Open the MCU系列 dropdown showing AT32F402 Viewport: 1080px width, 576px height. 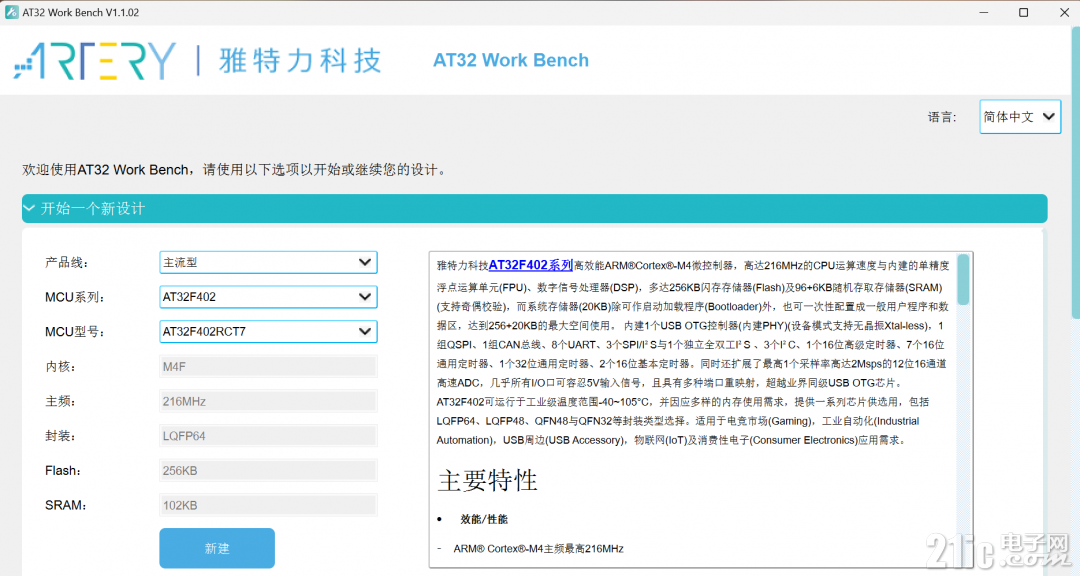click(x=268, y=297)
